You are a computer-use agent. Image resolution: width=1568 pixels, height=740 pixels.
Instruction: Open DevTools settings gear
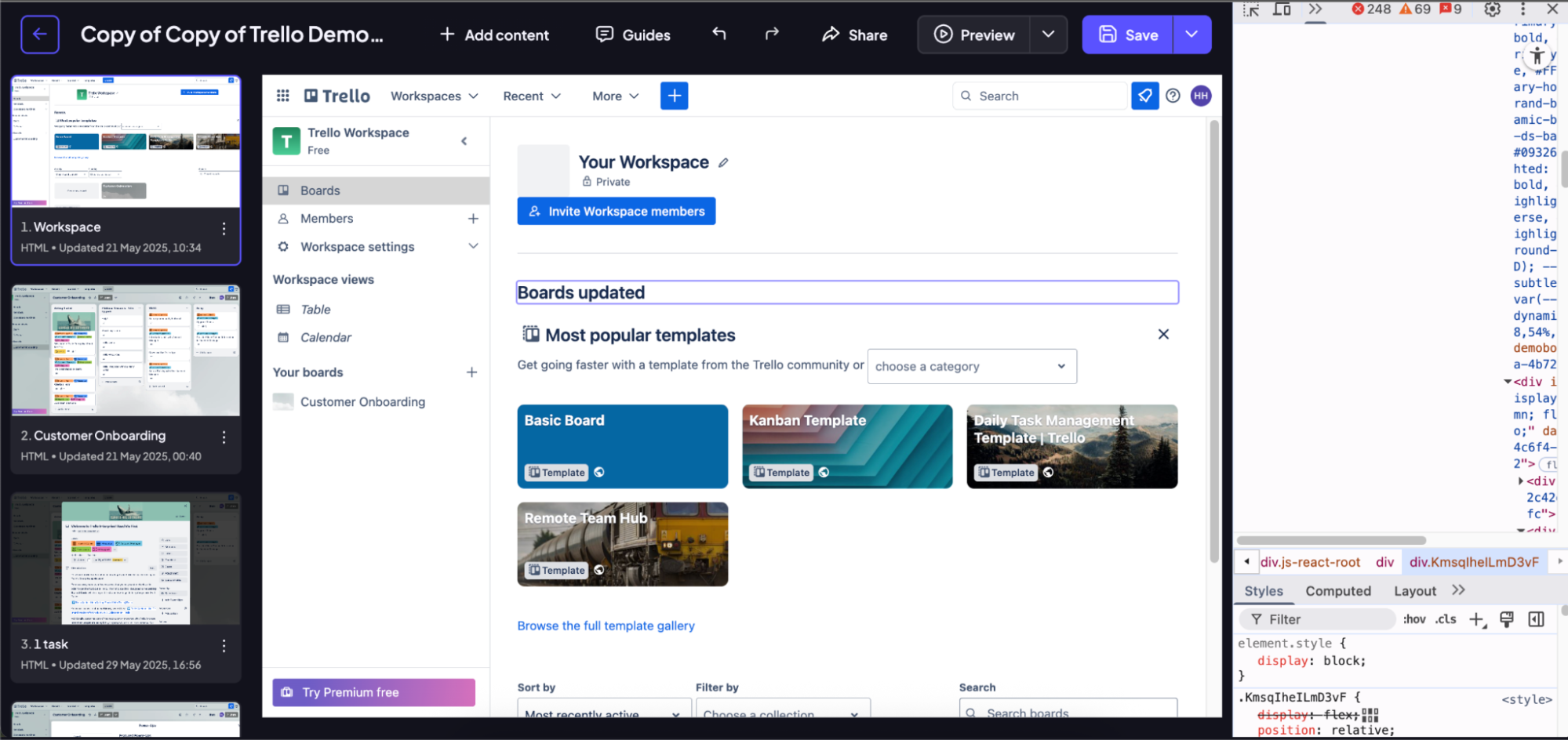click(x=1493, y=9)
